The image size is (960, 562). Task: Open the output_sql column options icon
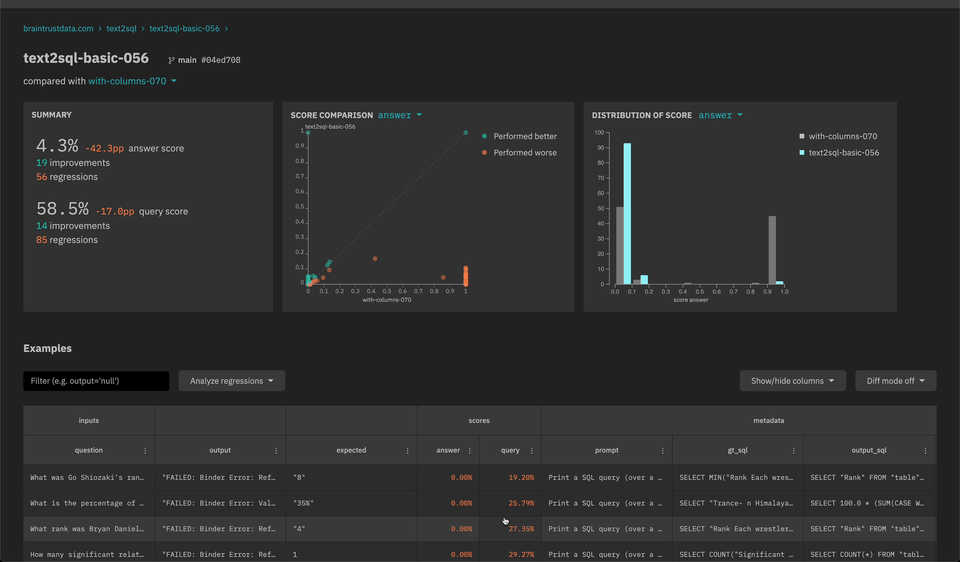tap(926, 451)
